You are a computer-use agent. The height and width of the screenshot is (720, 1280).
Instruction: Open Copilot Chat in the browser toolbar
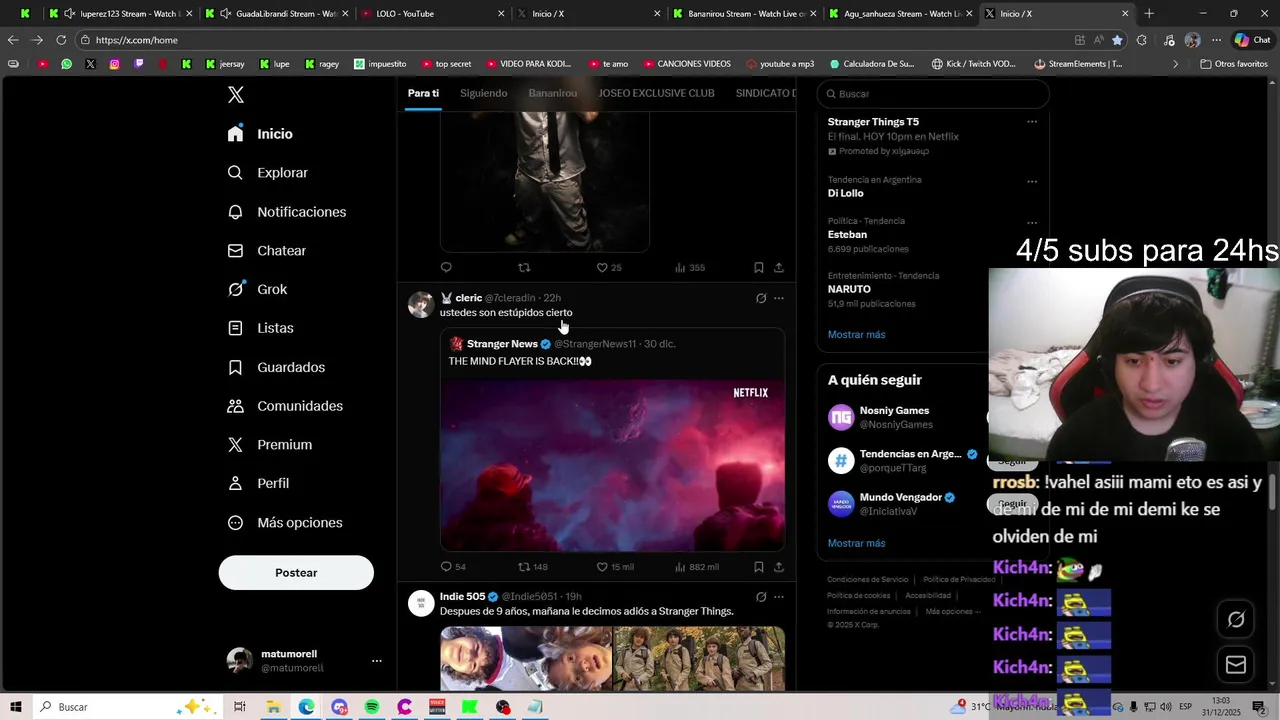(x=1252, y=40)
